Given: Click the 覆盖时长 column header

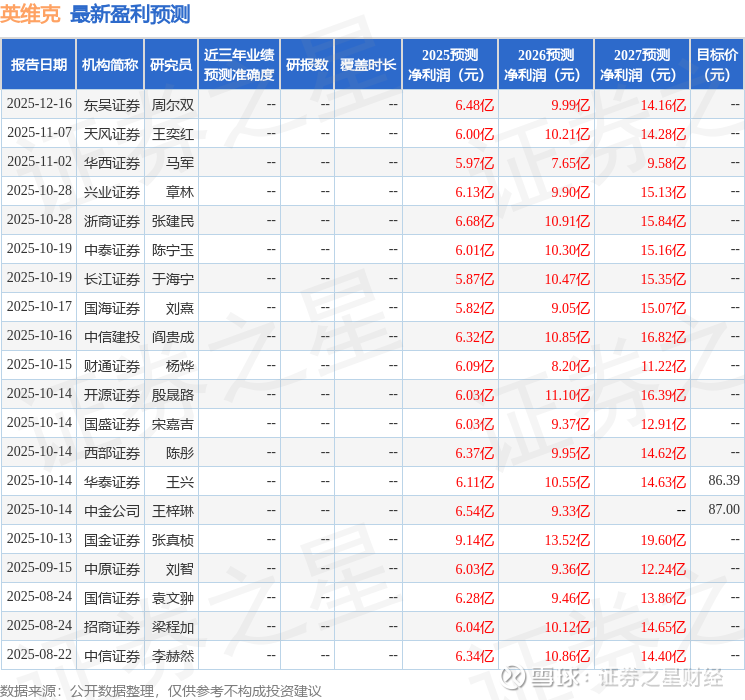Looking at the screenshot, I should pyautogui.click(x=368, y=65).
